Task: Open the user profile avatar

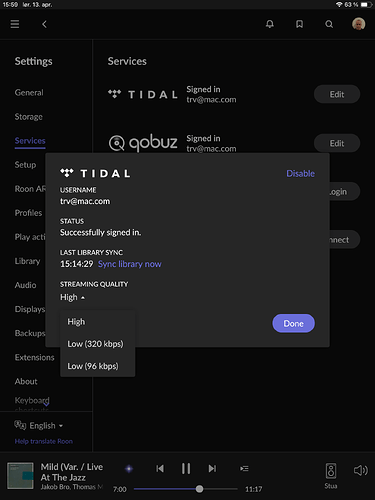Action: (x=359, y=24)
